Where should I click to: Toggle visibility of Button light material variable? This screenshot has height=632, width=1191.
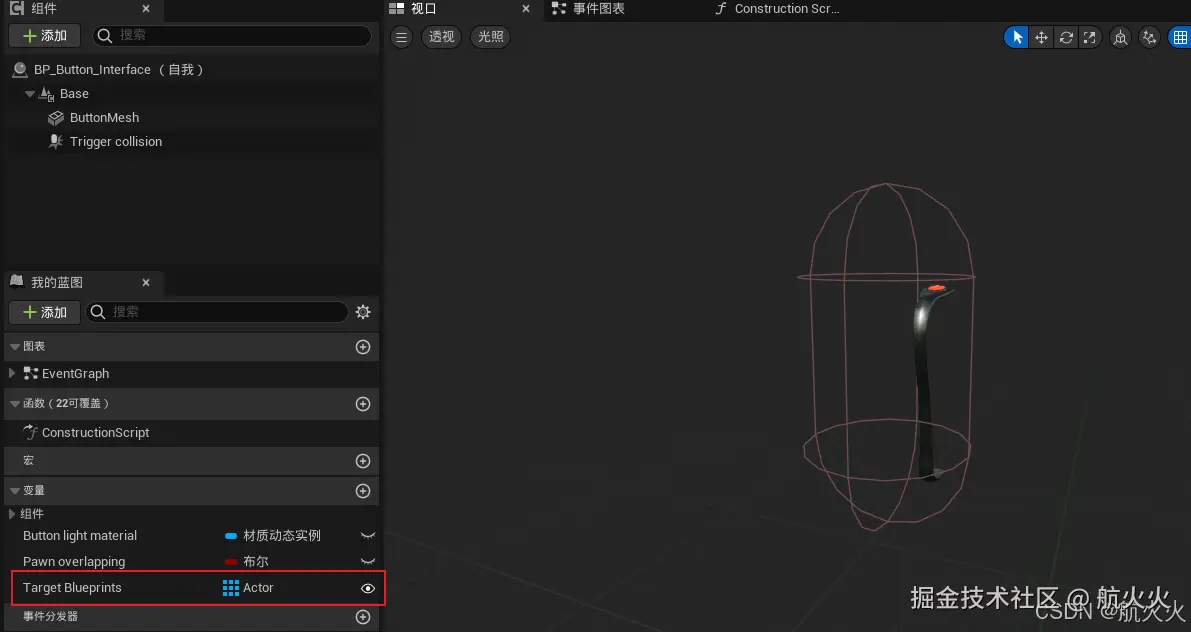pos(366,535)
